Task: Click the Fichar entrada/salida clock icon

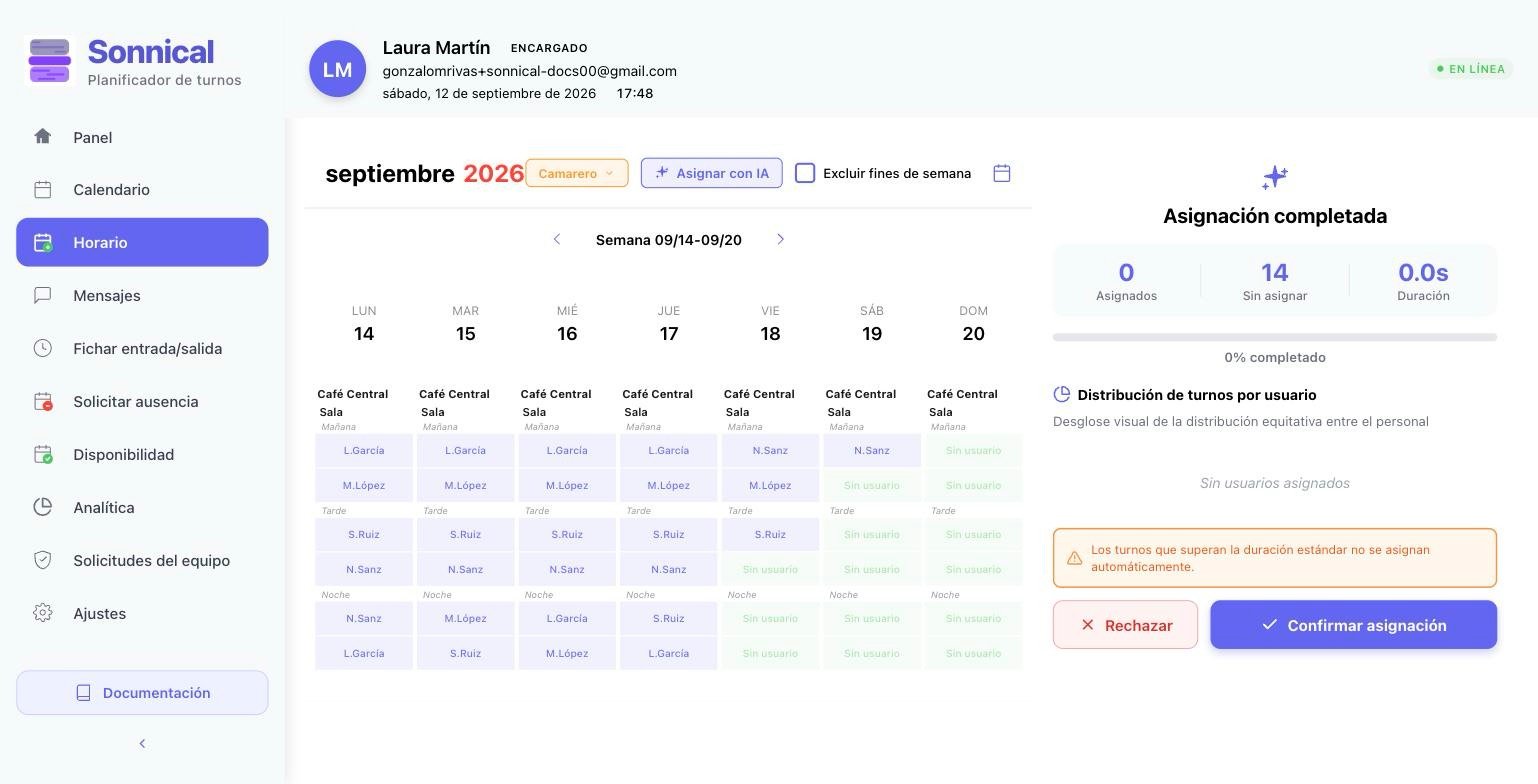Action: point(42,348)
